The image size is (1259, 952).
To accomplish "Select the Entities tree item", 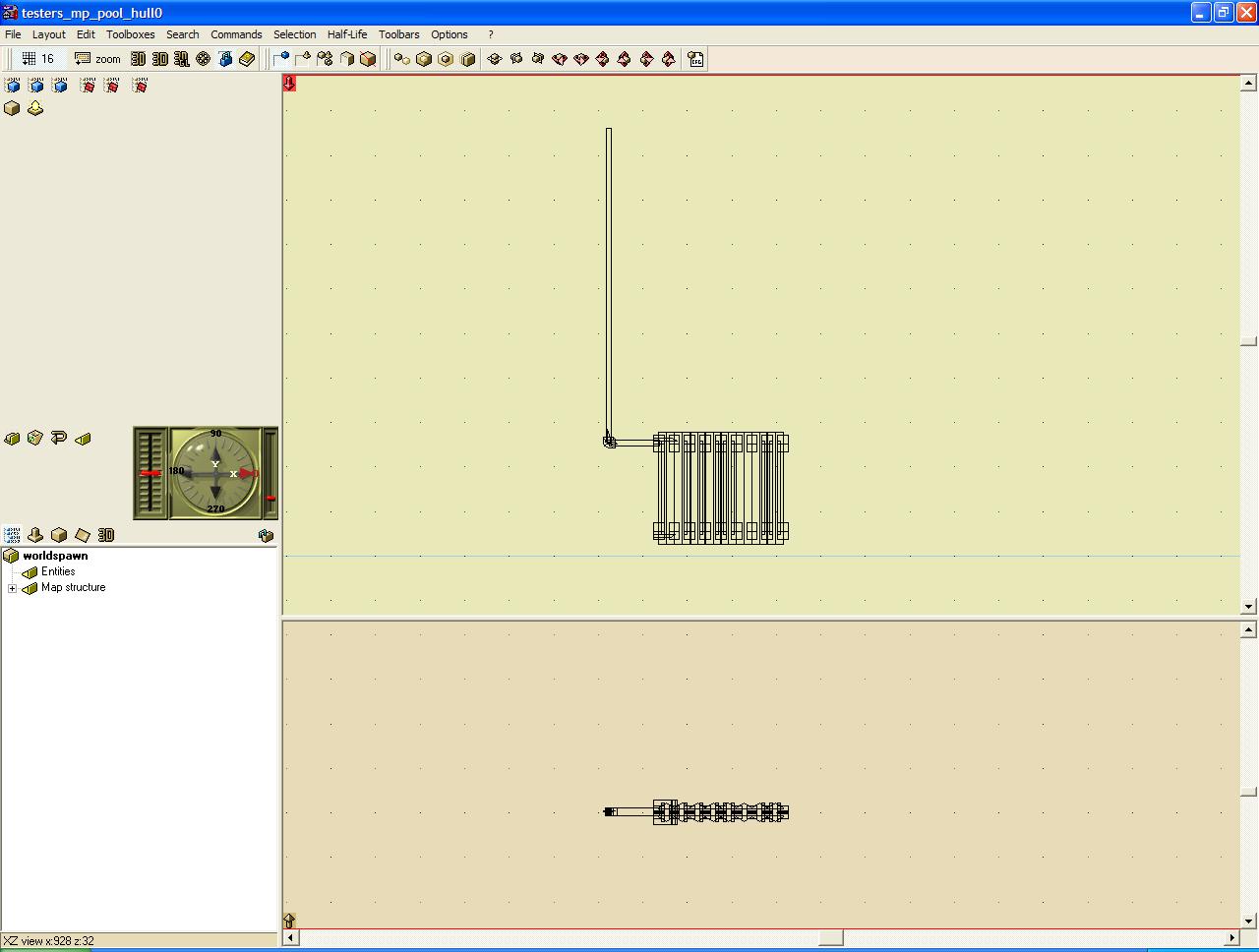I will coord(57,571).
